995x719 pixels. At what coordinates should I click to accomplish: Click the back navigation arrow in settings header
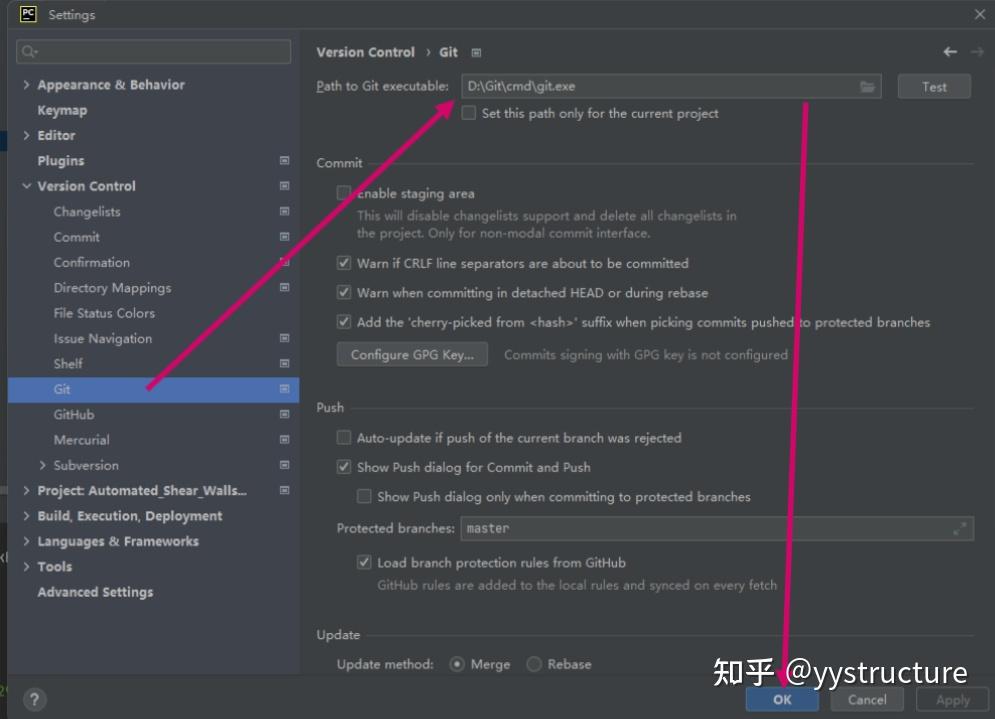click(949, 52)
